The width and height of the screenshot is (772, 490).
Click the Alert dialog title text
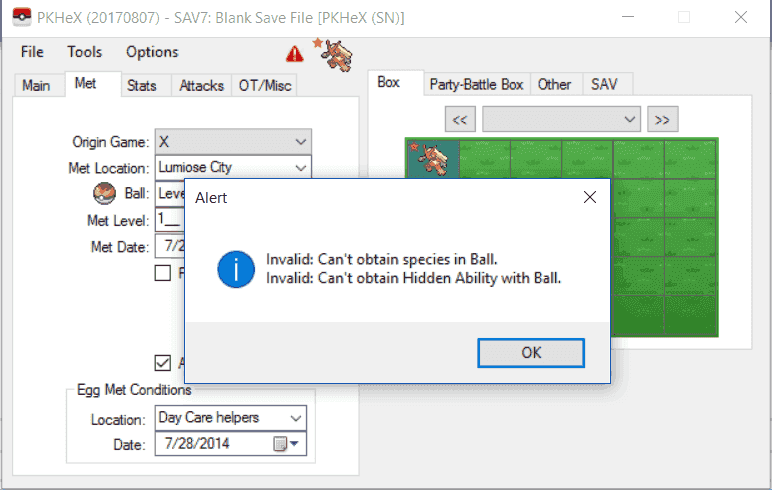point(211,198)
